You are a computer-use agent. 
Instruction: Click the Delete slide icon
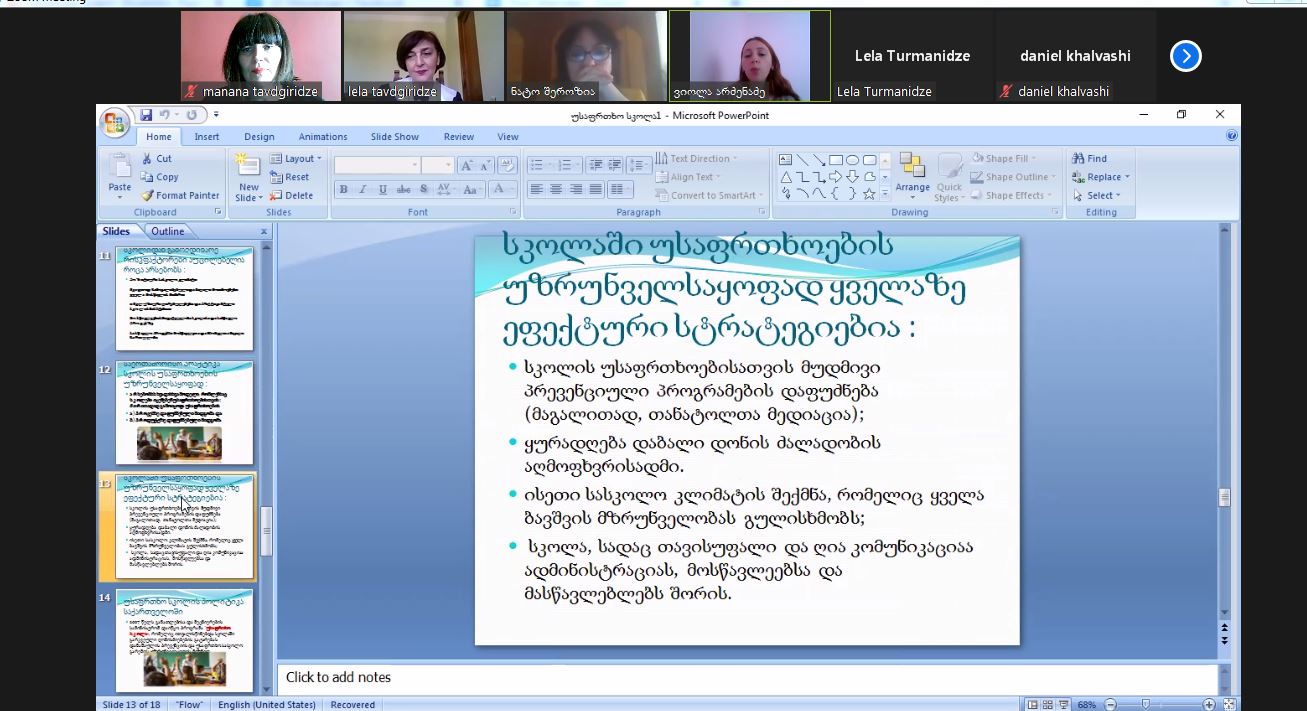coord(276,196)
